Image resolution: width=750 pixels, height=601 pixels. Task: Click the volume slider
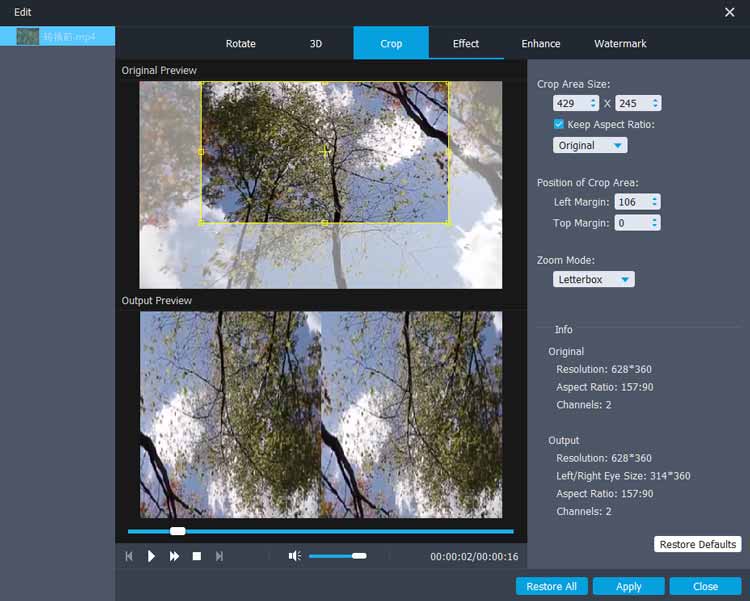coord(337,556)
